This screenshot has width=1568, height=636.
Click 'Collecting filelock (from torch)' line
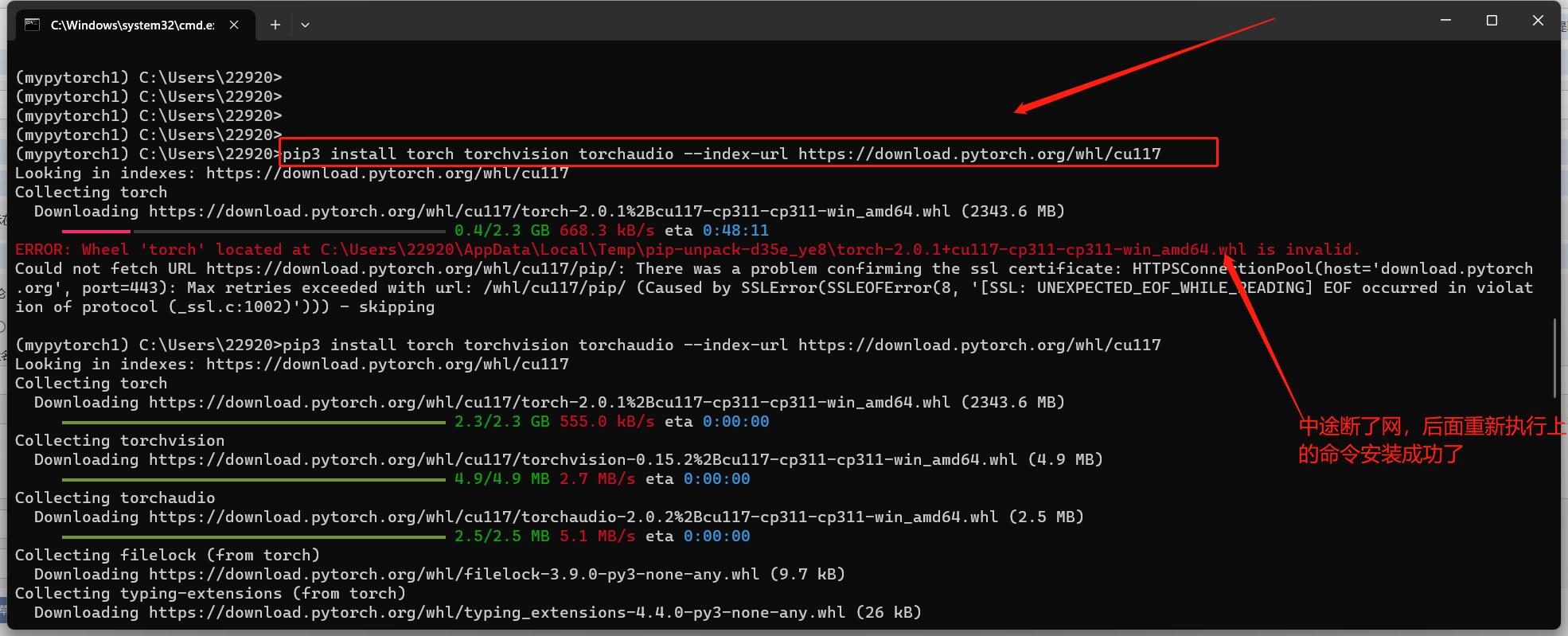click(167, 555)
